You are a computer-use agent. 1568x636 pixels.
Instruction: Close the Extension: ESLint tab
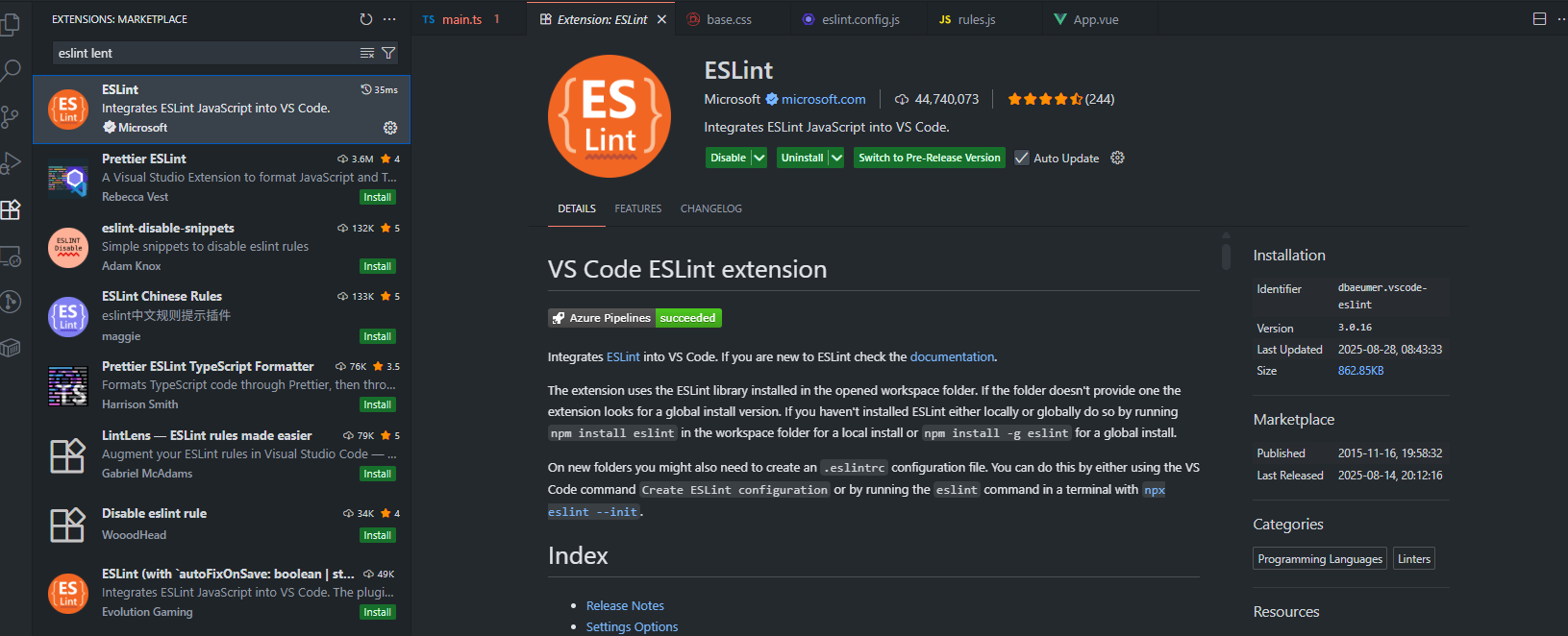661,19
